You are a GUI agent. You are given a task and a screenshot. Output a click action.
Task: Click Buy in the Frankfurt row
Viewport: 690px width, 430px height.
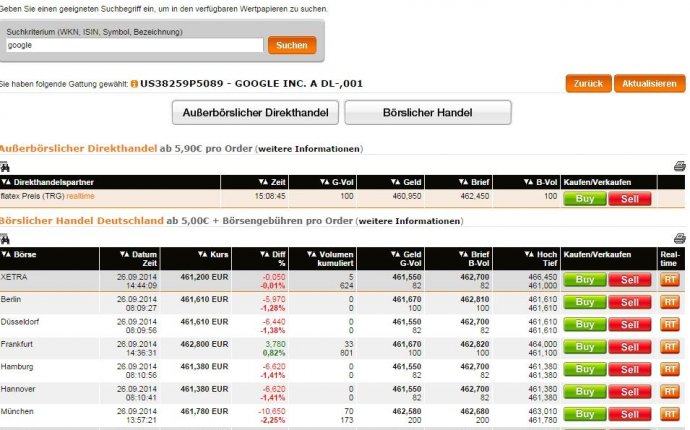click(585, 347)
